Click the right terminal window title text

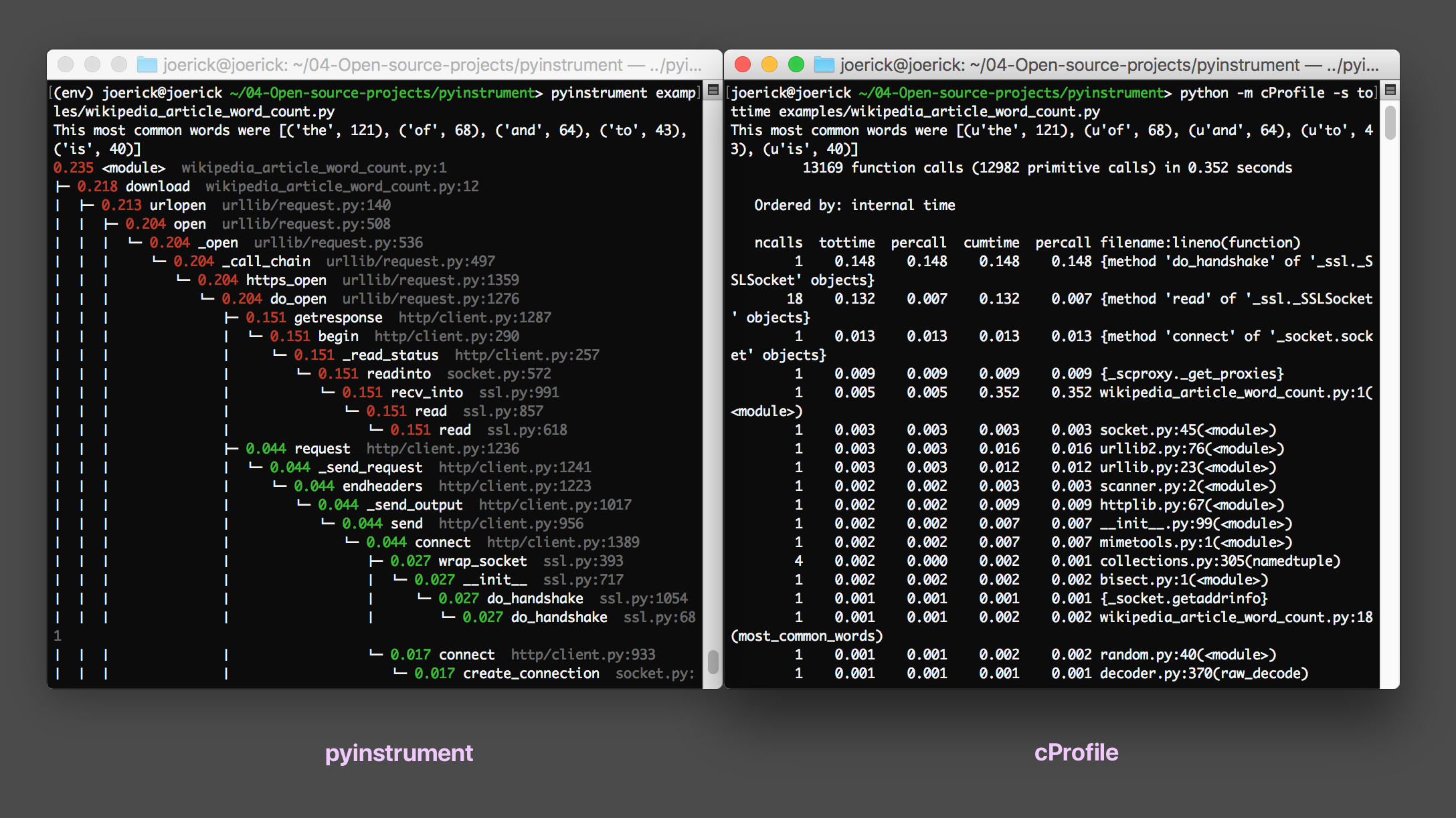click(1109, 65)
